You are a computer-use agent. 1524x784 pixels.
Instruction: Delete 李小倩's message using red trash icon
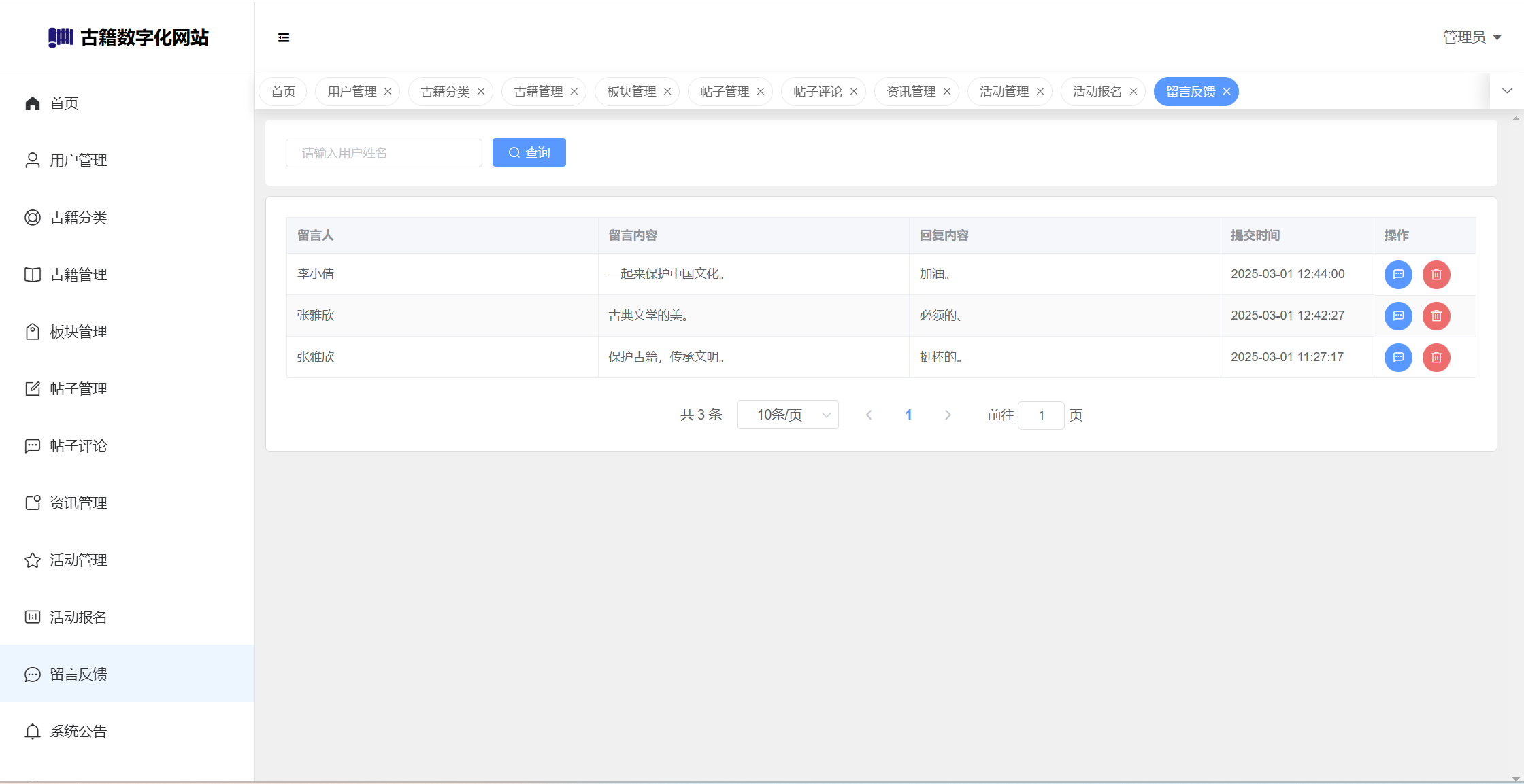coord(1436,275)
